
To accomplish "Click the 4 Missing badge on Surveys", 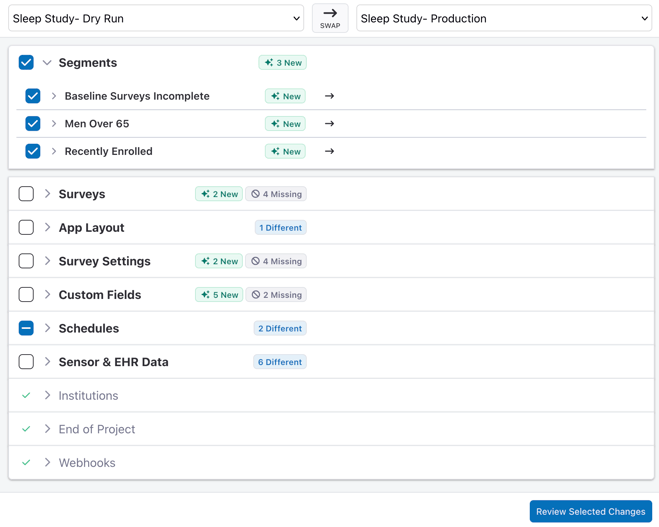I will point(277,194).
